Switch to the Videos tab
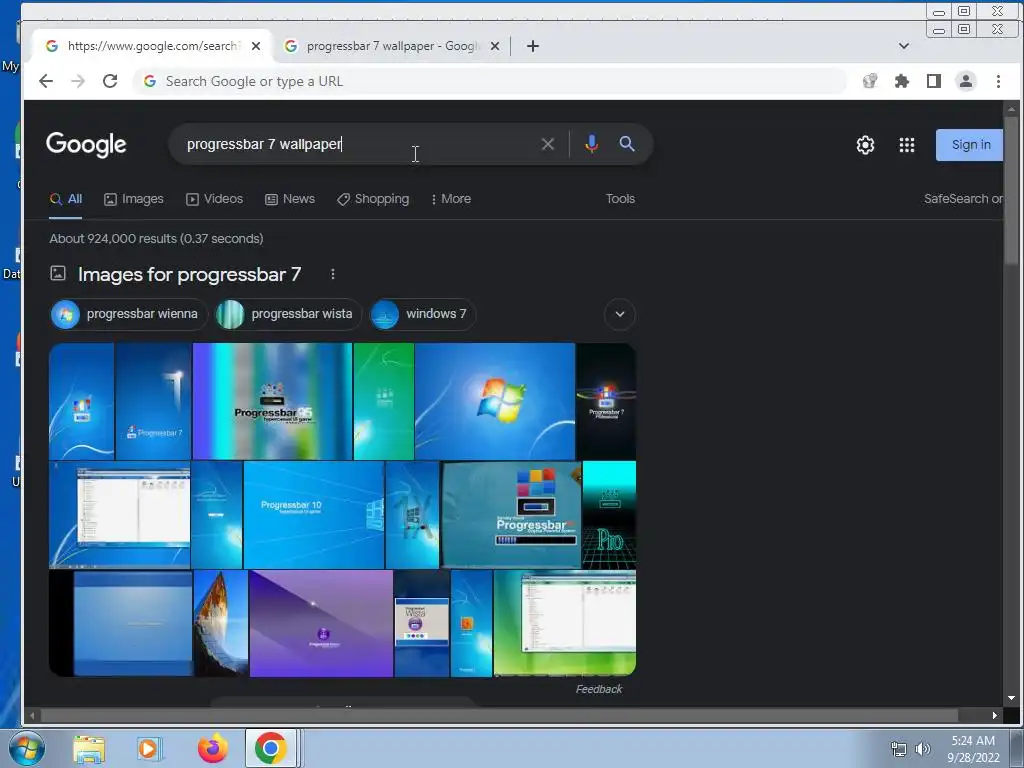 pos(214,199)
